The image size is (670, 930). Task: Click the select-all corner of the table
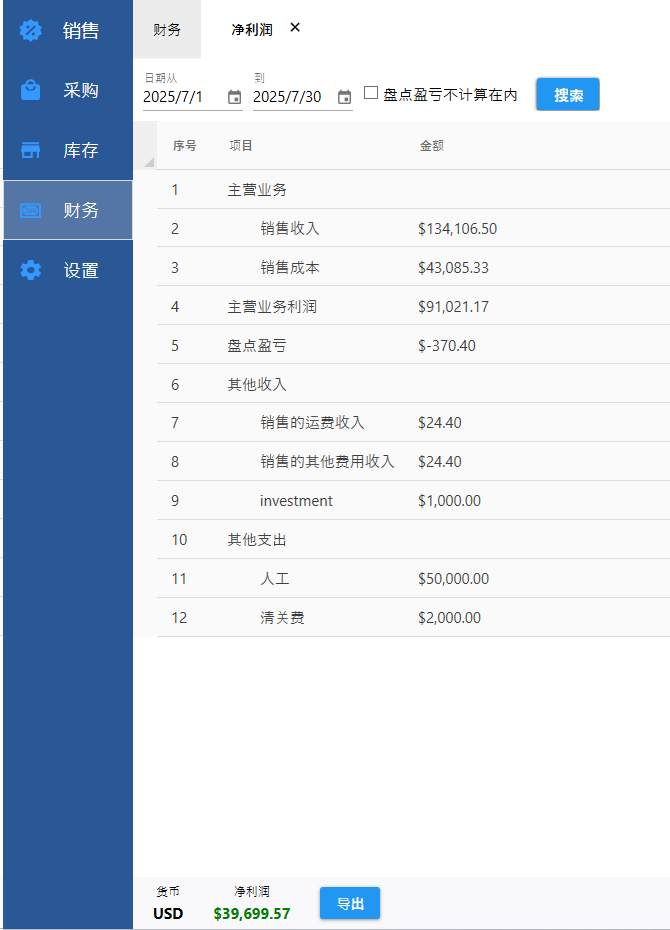[148, 160]
